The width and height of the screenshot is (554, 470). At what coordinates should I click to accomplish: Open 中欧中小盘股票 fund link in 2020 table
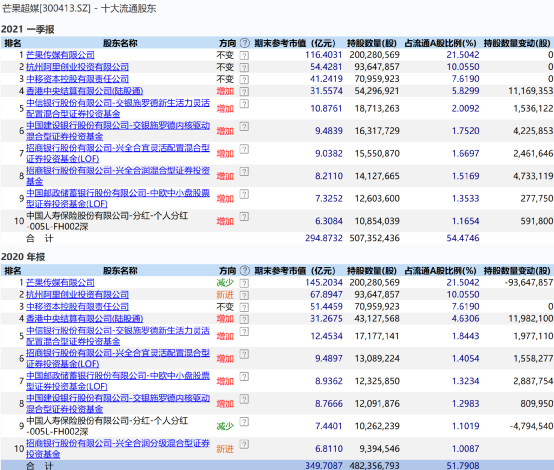click(x=118, y=381)
